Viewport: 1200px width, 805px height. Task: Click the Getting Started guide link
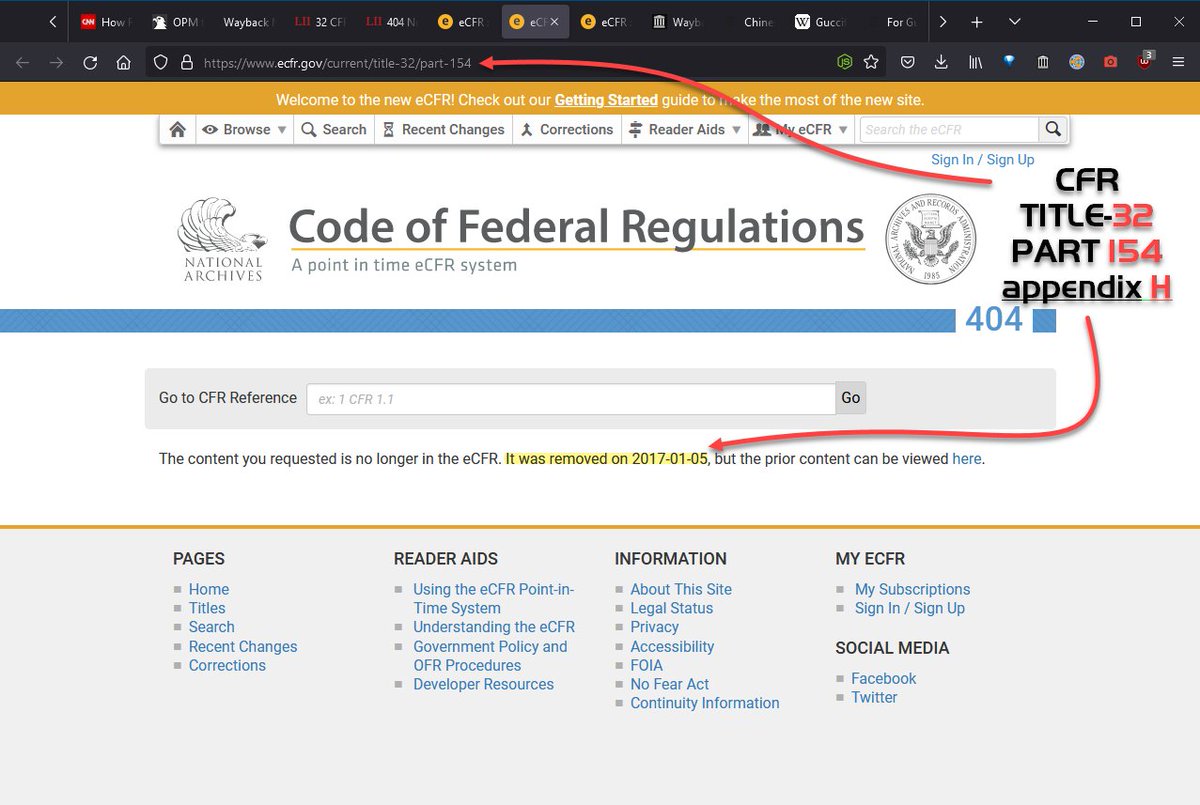[x=606, y=100]
